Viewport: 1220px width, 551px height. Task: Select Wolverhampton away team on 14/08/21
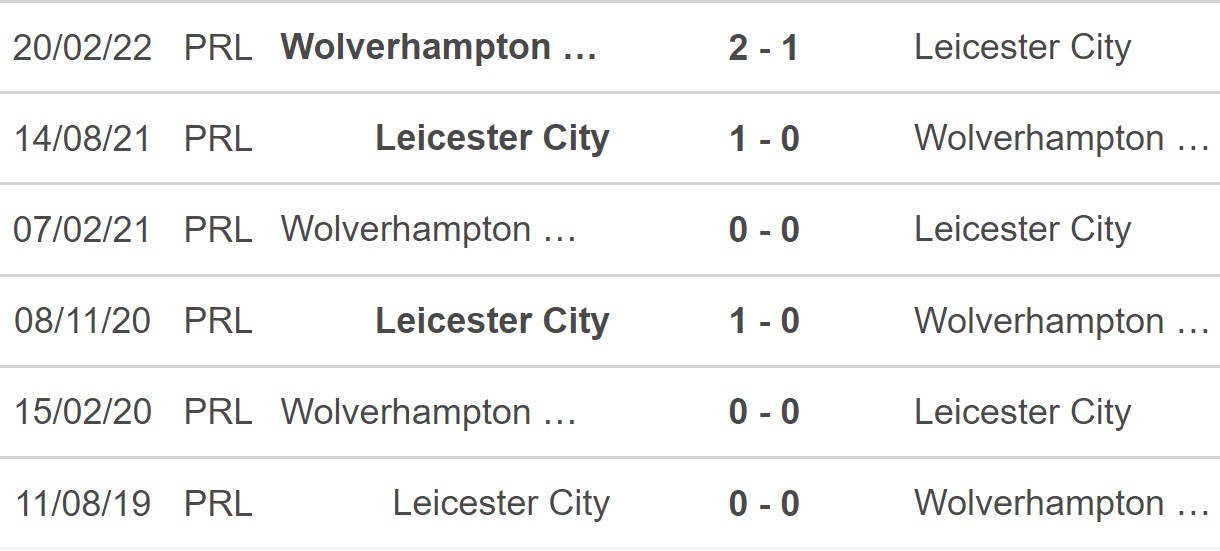[1062, 138]
